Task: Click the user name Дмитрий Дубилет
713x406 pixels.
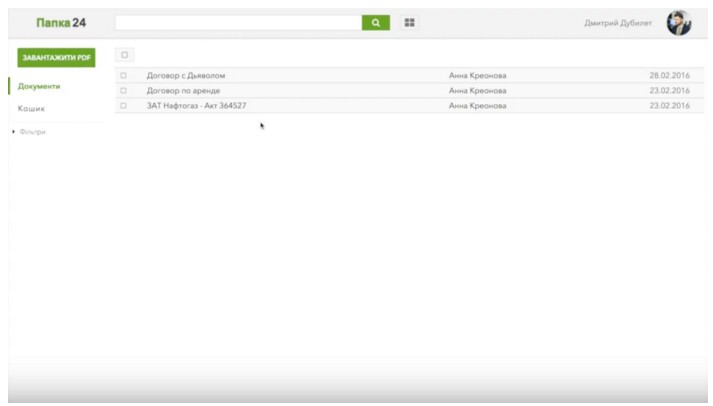Action: pos(617,22)
